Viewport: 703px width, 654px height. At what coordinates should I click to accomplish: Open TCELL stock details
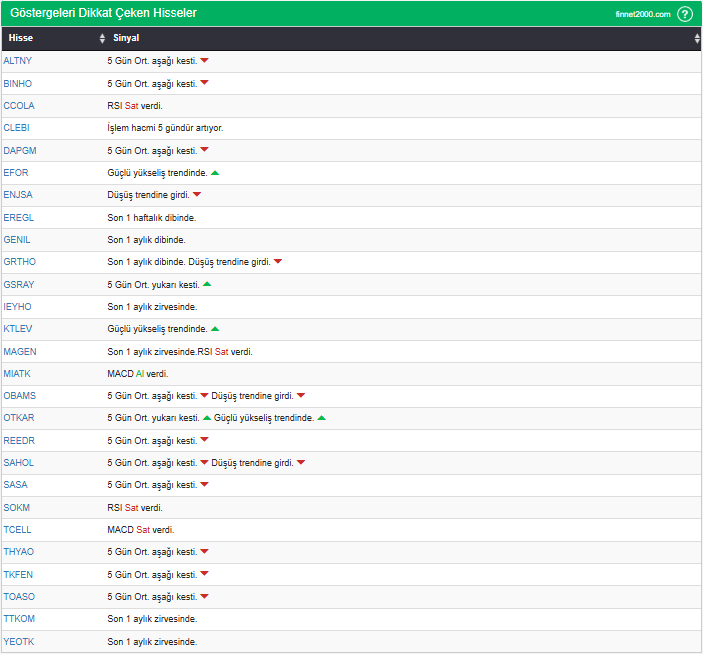click(17, 530)
